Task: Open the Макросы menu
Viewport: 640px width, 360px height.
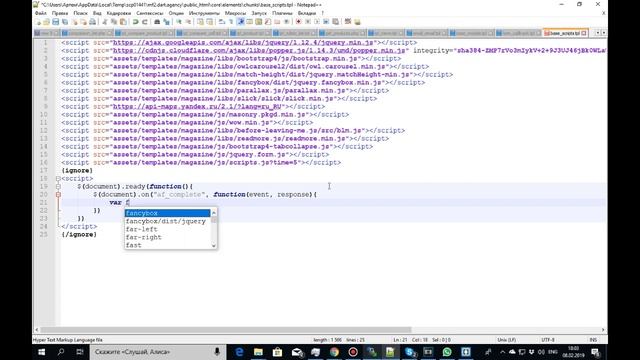Action: (236, 13)
